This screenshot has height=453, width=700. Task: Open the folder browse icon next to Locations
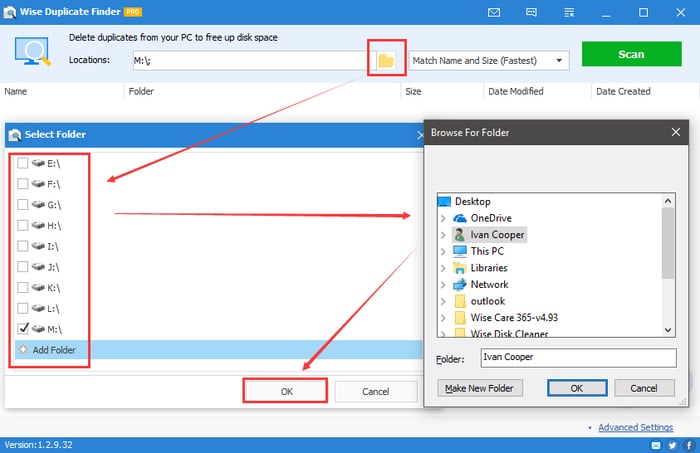[385, 61]
